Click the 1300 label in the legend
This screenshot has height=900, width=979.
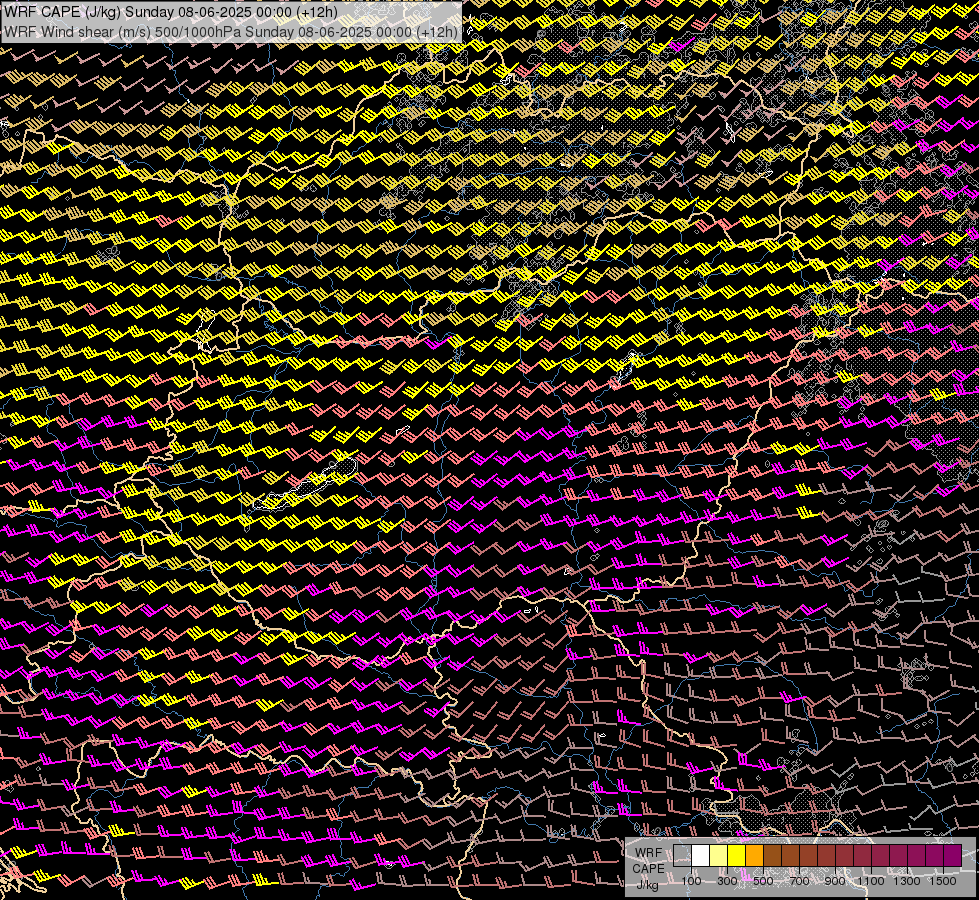coord(907,881)
